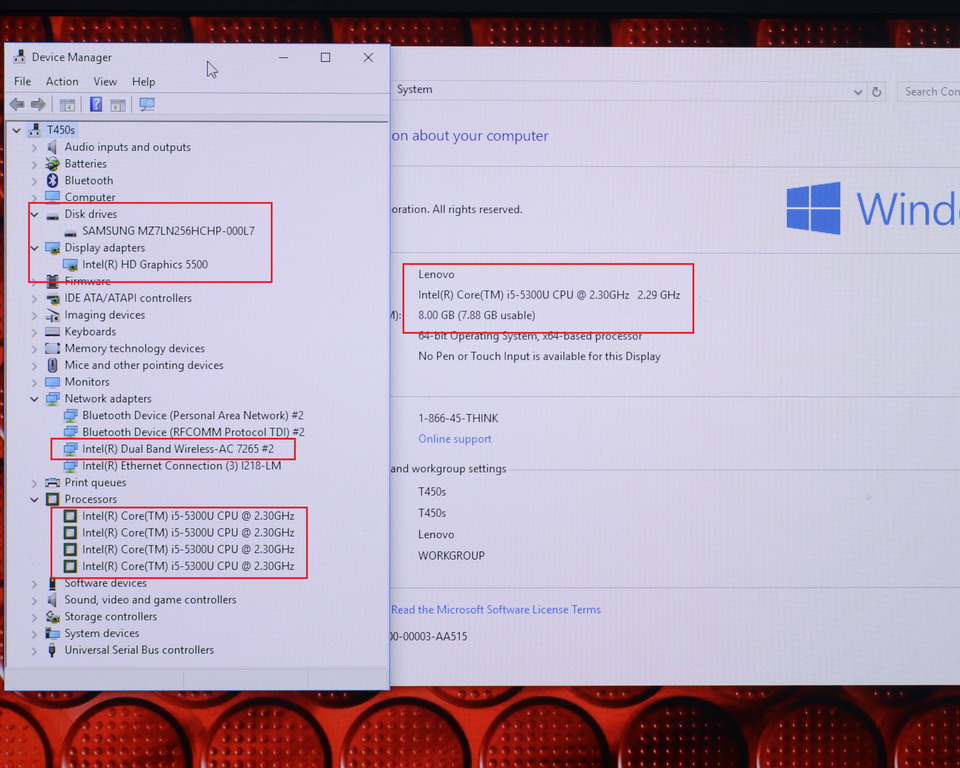Click the Disk drives category icon

coord(53,214)
